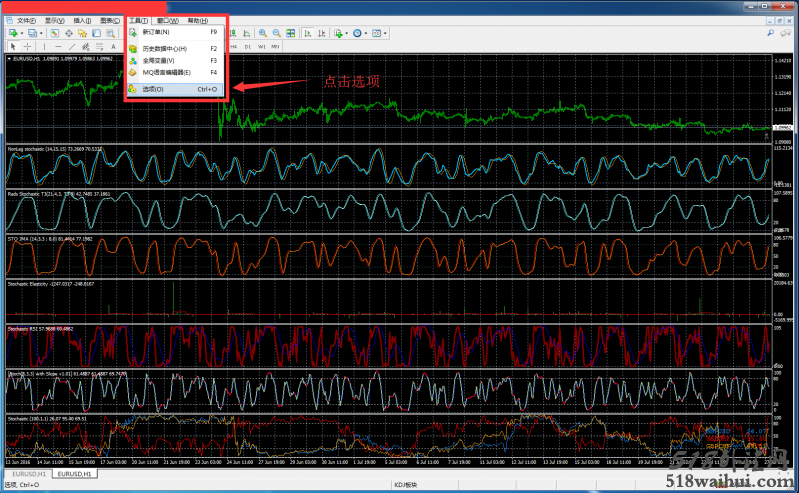Click the zoom out magnifier icon
Image resolution: width=799 pixels, height=493 pixels.
click(276, 33)
